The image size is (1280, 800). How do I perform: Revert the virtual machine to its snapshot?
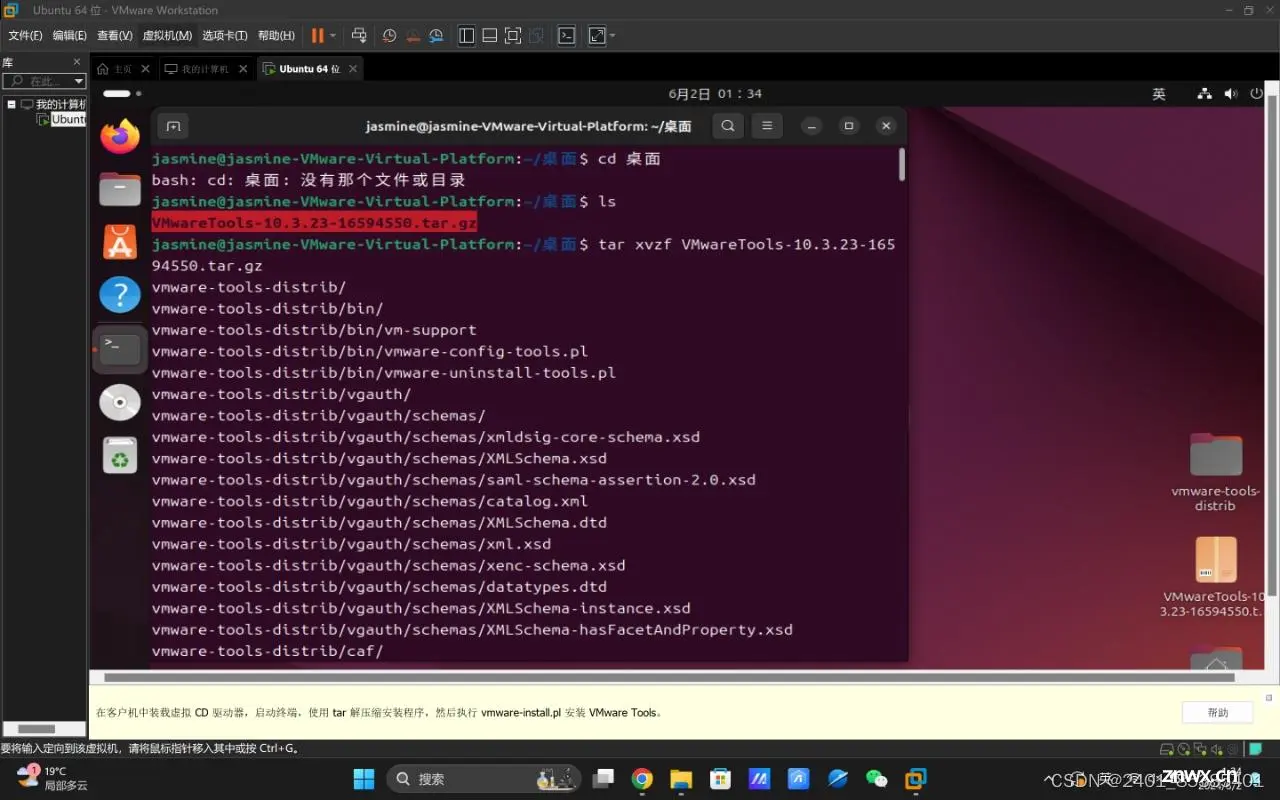click(413, 35)
